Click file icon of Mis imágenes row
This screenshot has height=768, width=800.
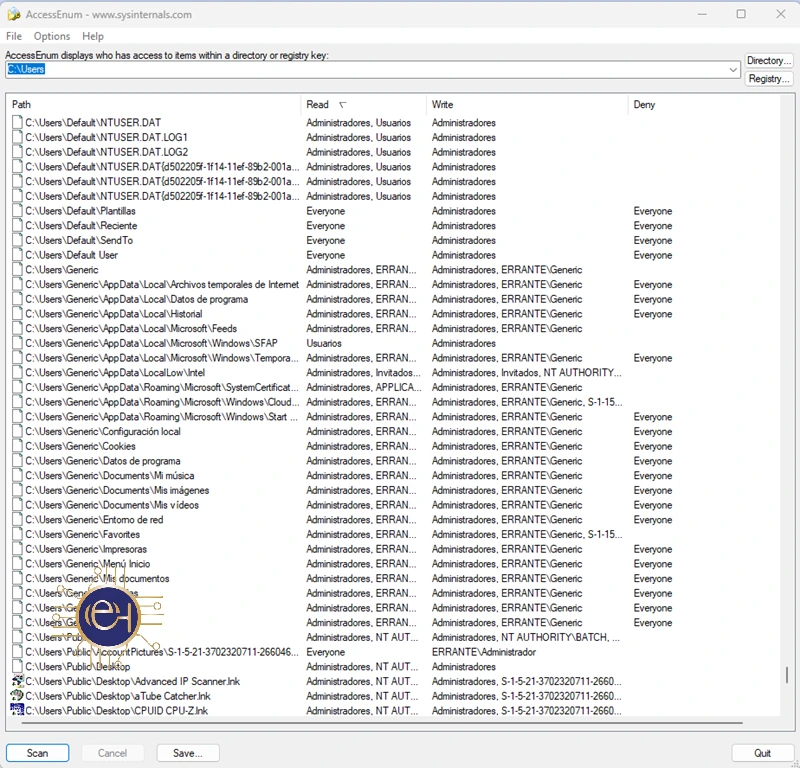[17, 490]
